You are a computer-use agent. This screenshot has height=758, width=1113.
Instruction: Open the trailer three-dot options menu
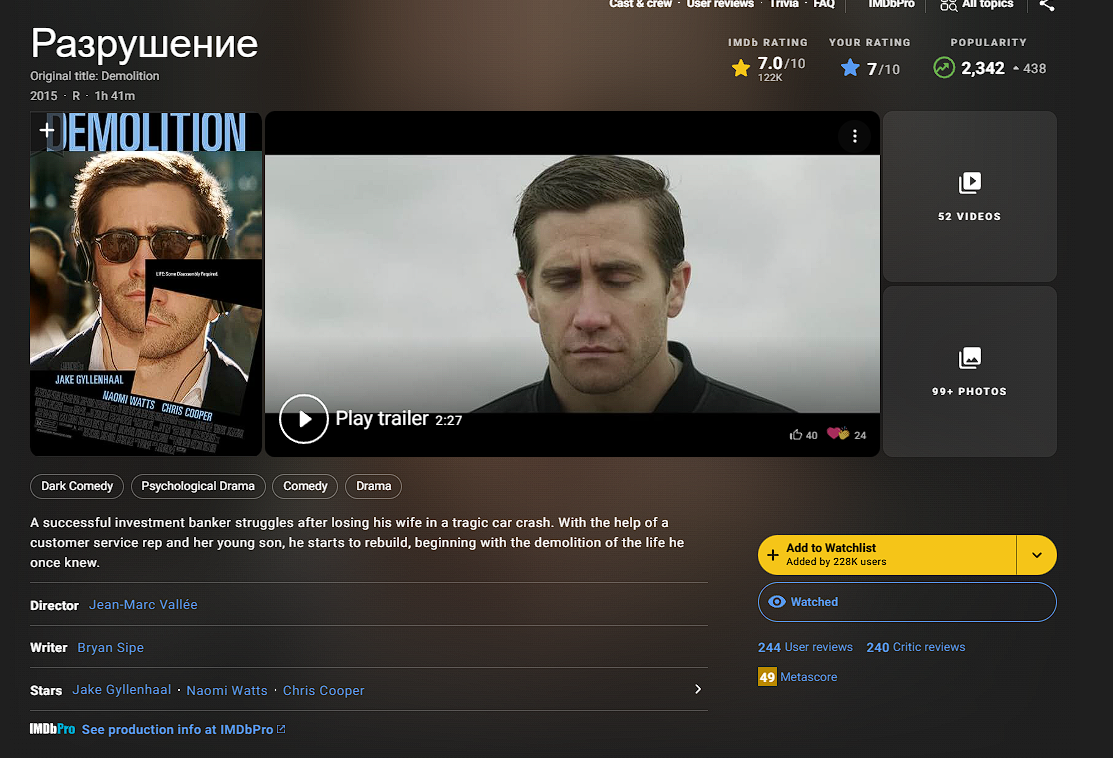tap(855, 136)
